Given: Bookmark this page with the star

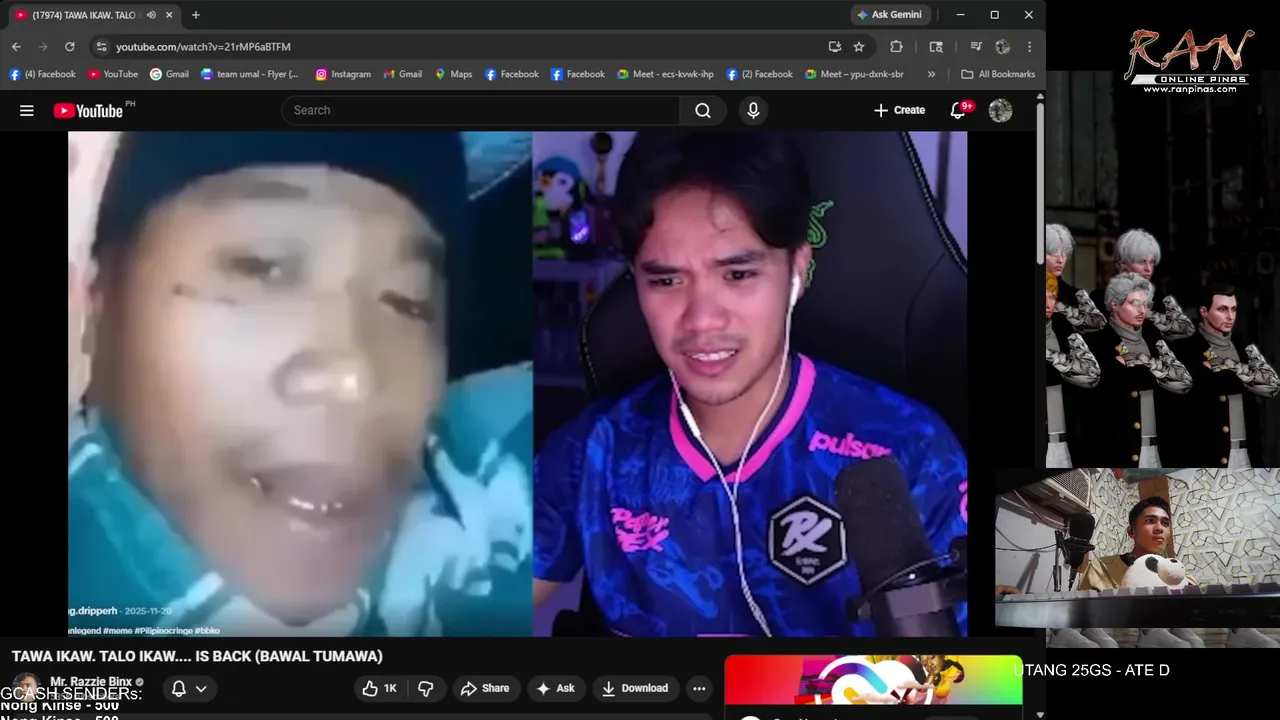Looking at the screenshot, I should coord(859,46).
